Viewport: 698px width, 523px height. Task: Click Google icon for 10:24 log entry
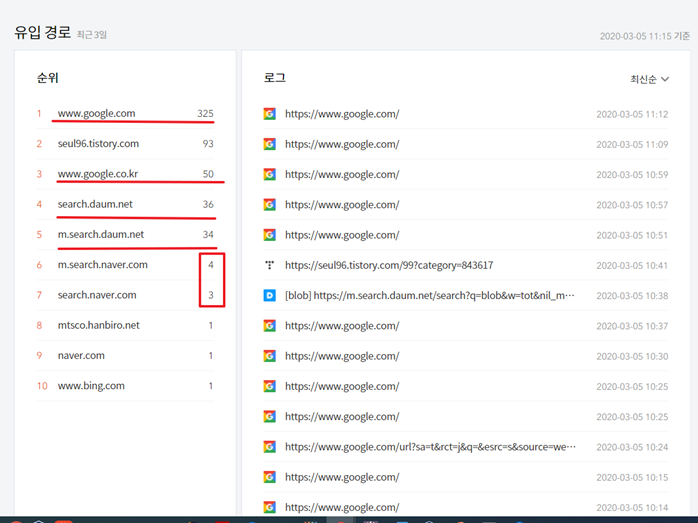pyautogui.click(x=269, y=447)
